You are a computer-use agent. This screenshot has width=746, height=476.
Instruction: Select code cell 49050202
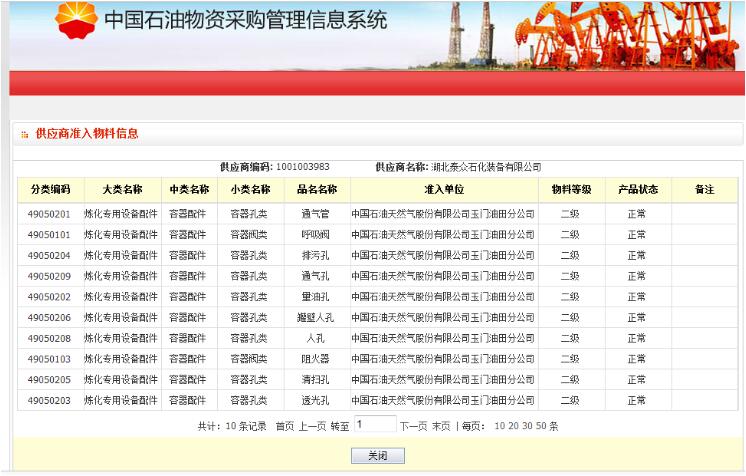(49, 297)
